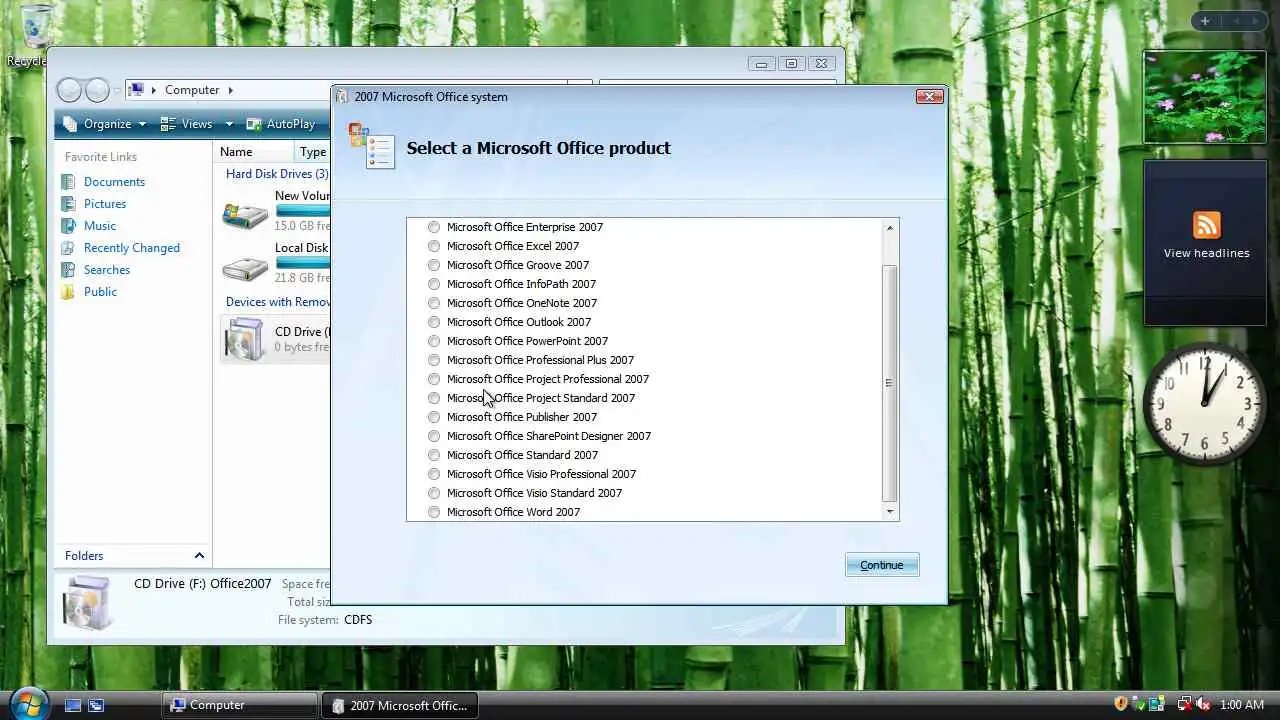The height and width of the screenshot is (720, 1280).
Task: Open the Views dropdown arrow
Action: [x=229, y=125]
